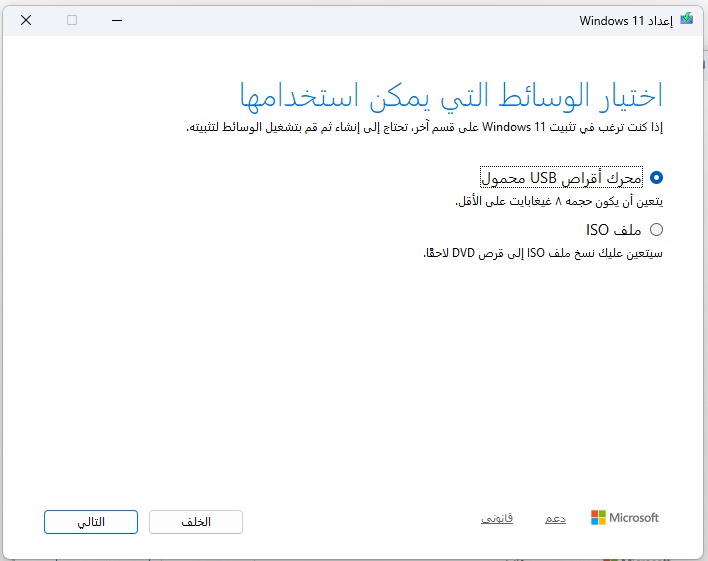
Task: Select the ISO file radio button
Action: tap(656, 230)
